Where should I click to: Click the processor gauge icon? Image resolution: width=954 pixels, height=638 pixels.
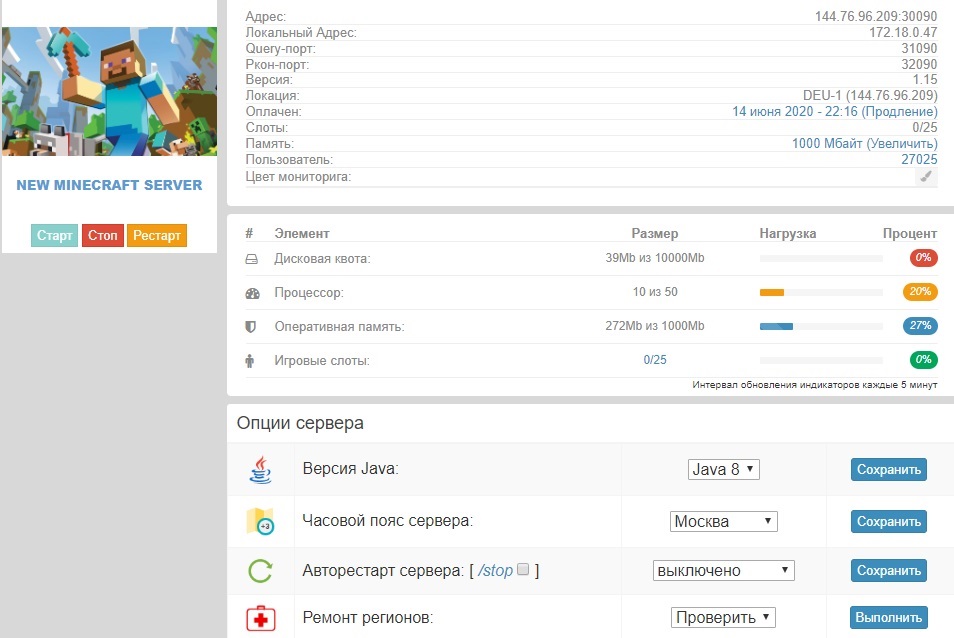[x=252, y=293]
